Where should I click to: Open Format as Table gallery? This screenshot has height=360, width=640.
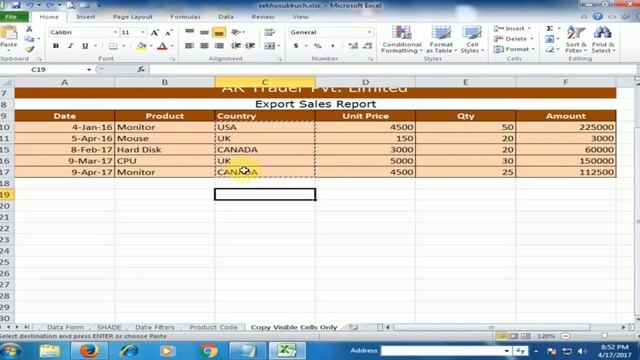tap(441, 40)
